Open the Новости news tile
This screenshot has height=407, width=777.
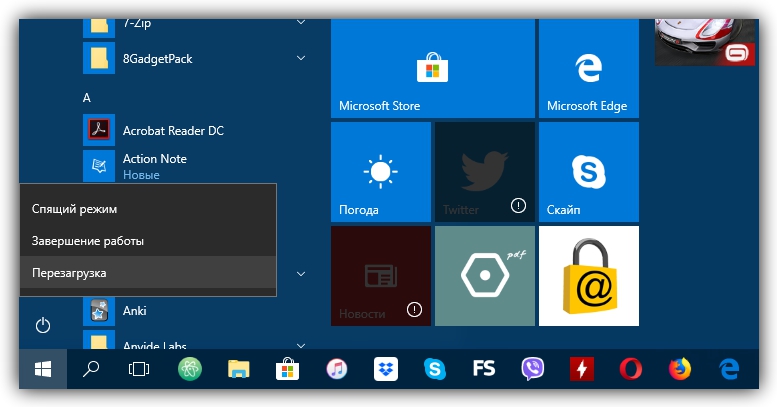(x=381, y=276)
